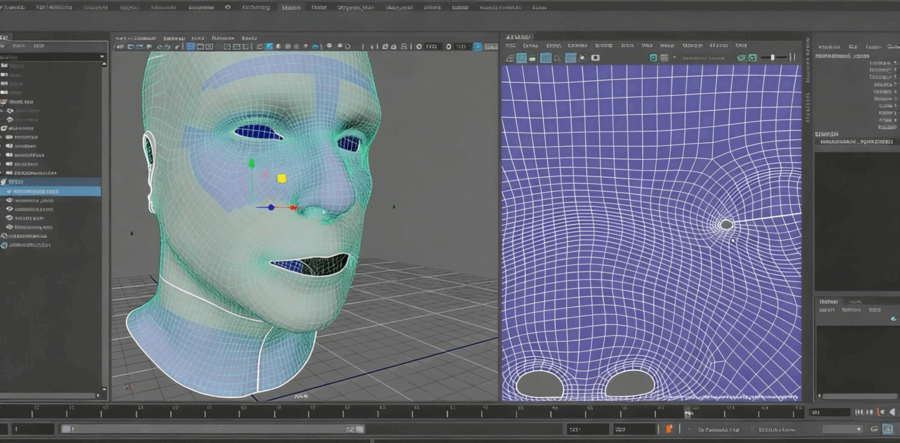
Task: Click the first icon in the 3D viewport toolbar
Action: click(x=120, y=46)
